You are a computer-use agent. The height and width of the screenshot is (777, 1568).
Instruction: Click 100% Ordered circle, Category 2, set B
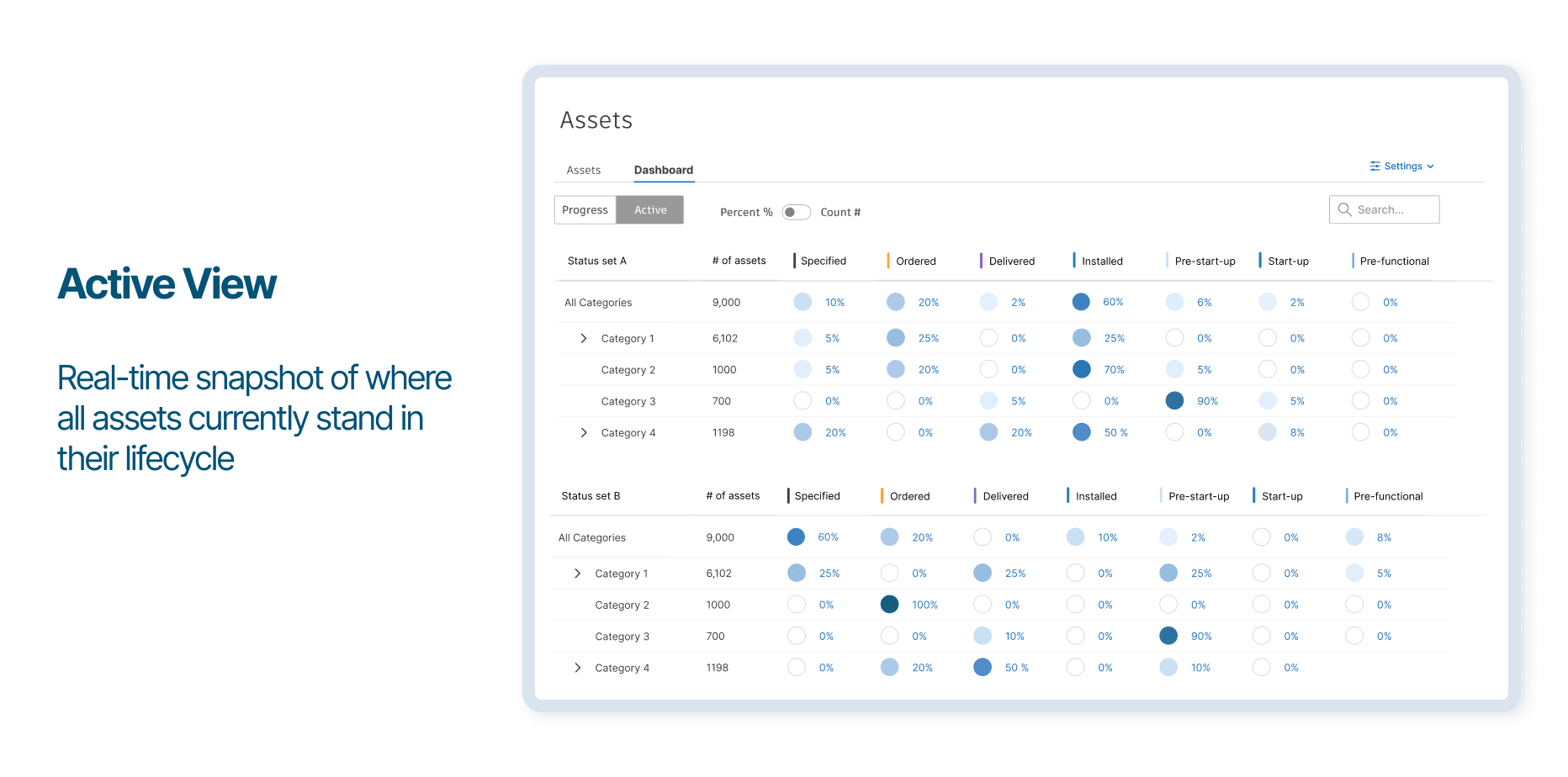coord(889,605)
